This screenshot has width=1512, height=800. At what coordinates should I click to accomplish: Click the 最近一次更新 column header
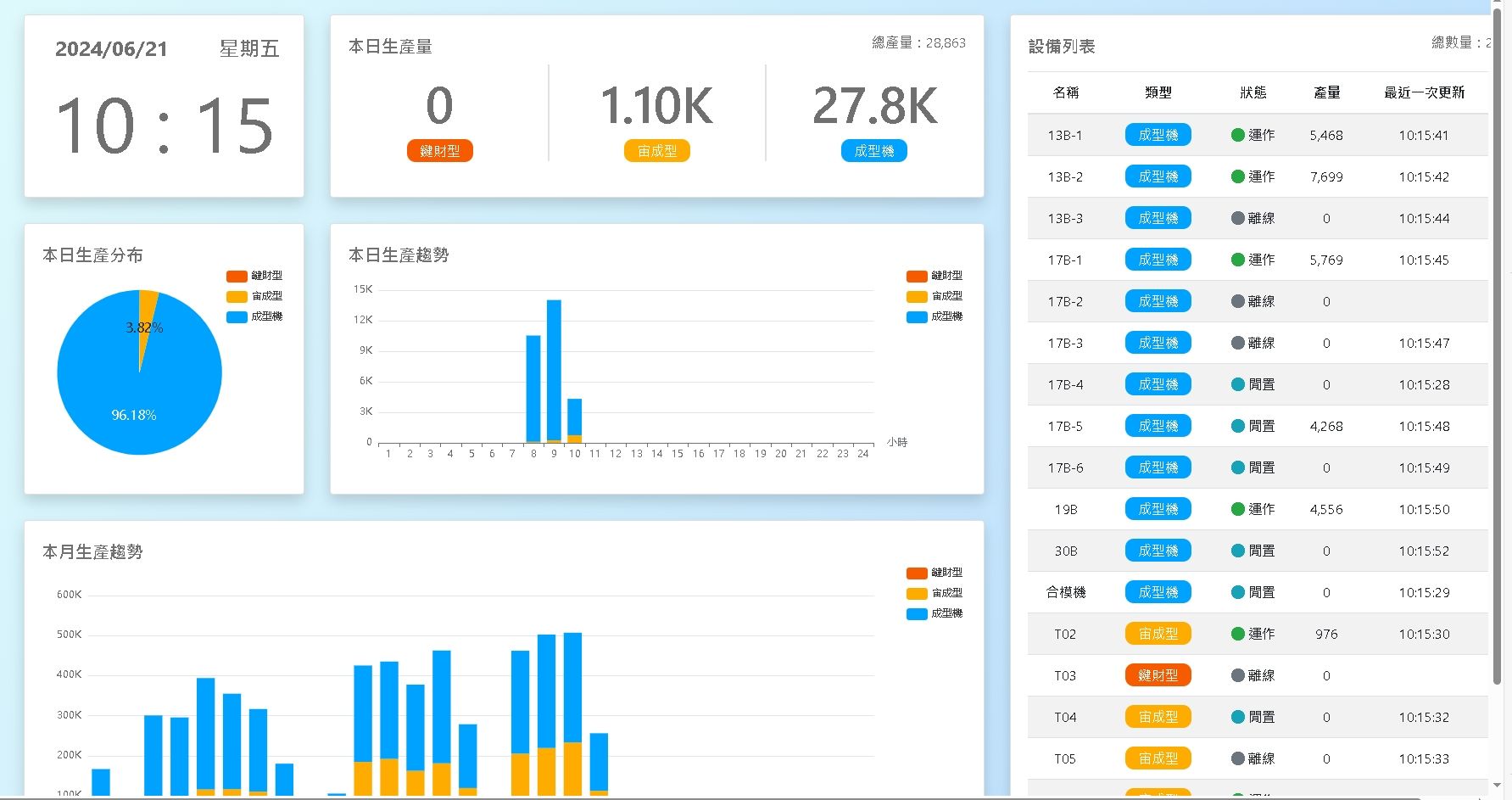click(1425, 92)
